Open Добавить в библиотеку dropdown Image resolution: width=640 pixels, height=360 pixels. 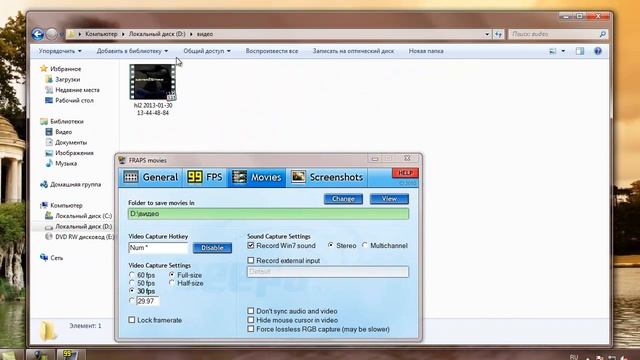(x=132, y=51)
